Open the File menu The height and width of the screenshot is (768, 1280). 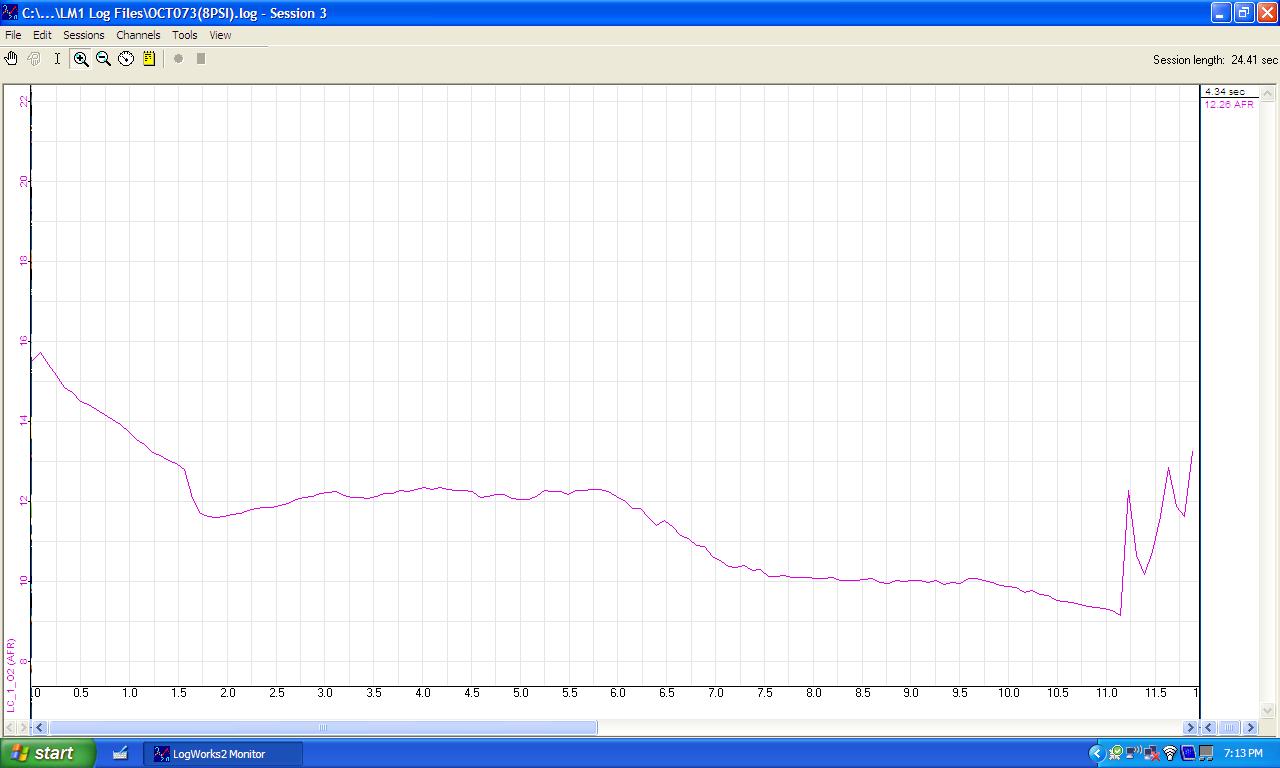pyautogui.click(x=13, y=35)
